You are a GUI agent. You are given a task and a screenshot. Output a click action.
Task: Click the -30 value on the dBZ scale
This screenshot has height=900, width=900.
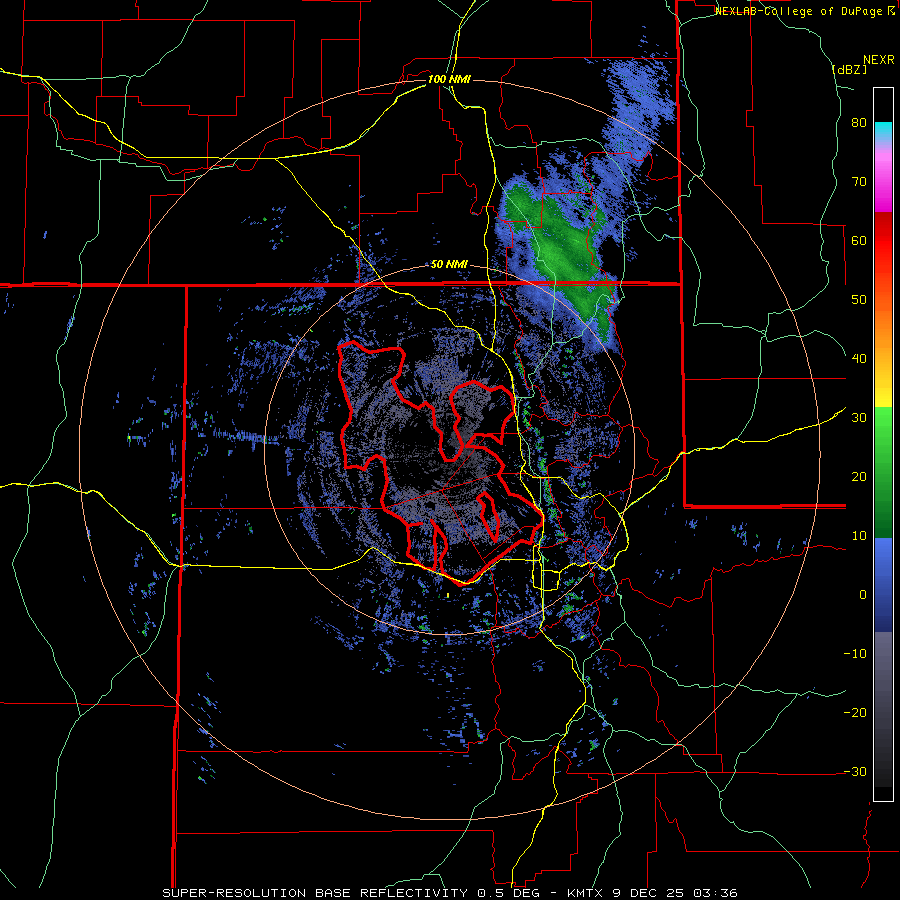(855, 771)
